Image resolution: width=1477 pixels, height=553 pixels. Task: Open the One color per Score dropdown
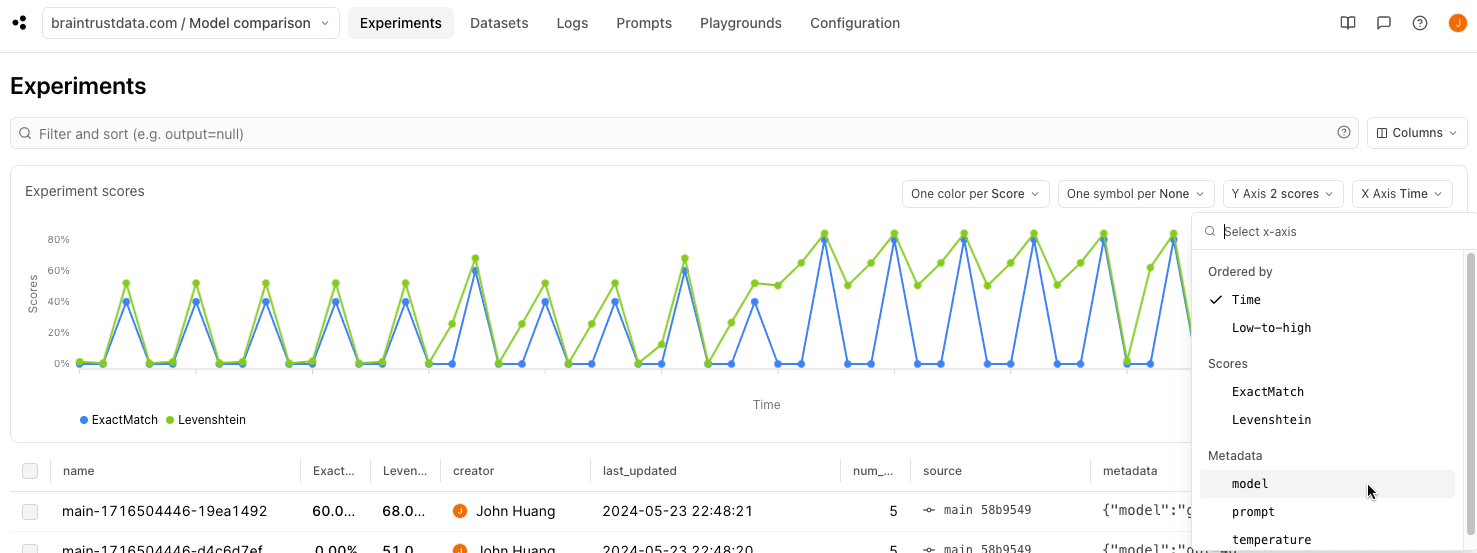click(x=974, y=194)
